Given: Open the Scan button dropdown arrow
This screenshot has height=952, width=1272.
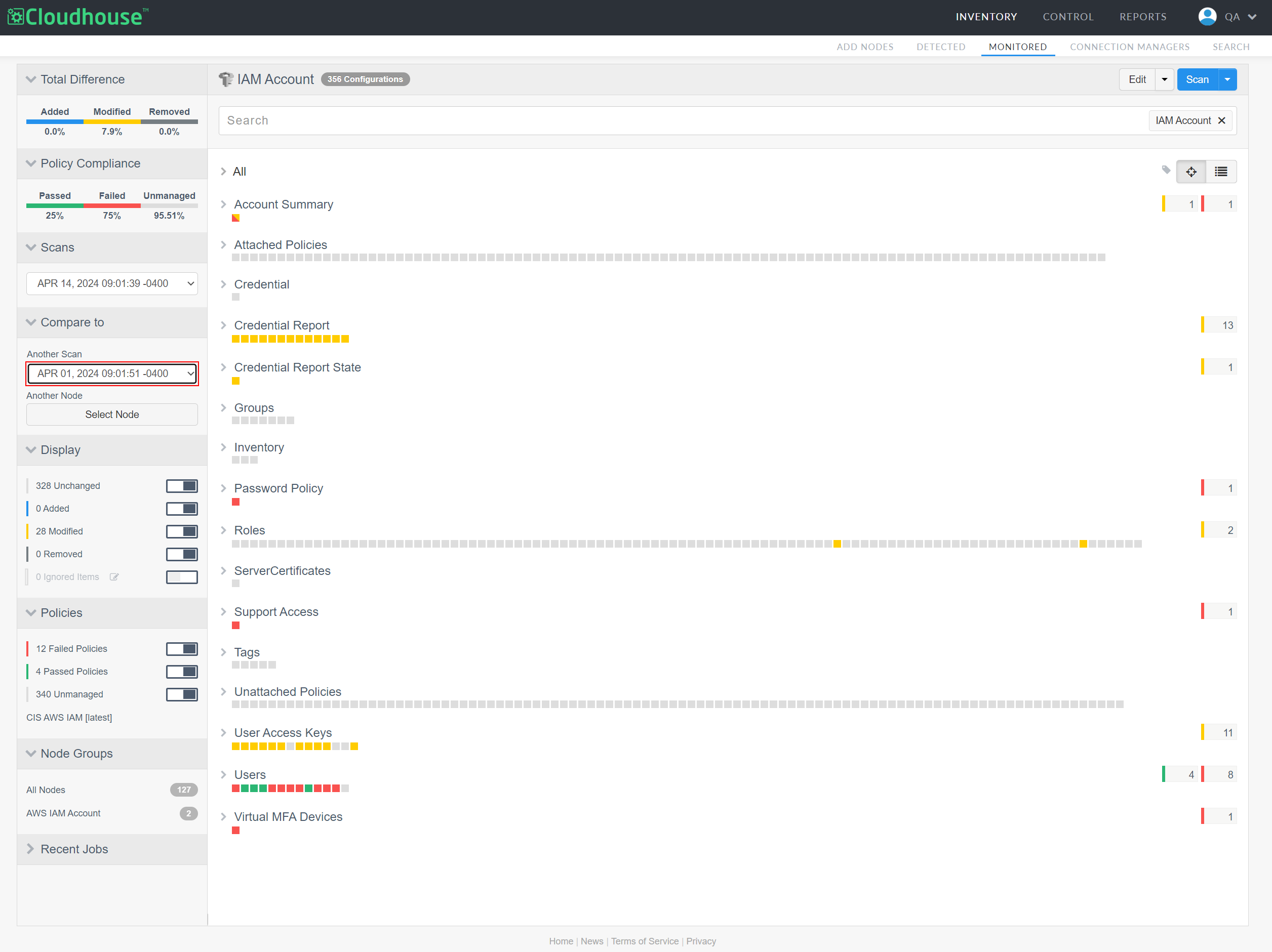Looking at the screenshot, I should 1227,79.
